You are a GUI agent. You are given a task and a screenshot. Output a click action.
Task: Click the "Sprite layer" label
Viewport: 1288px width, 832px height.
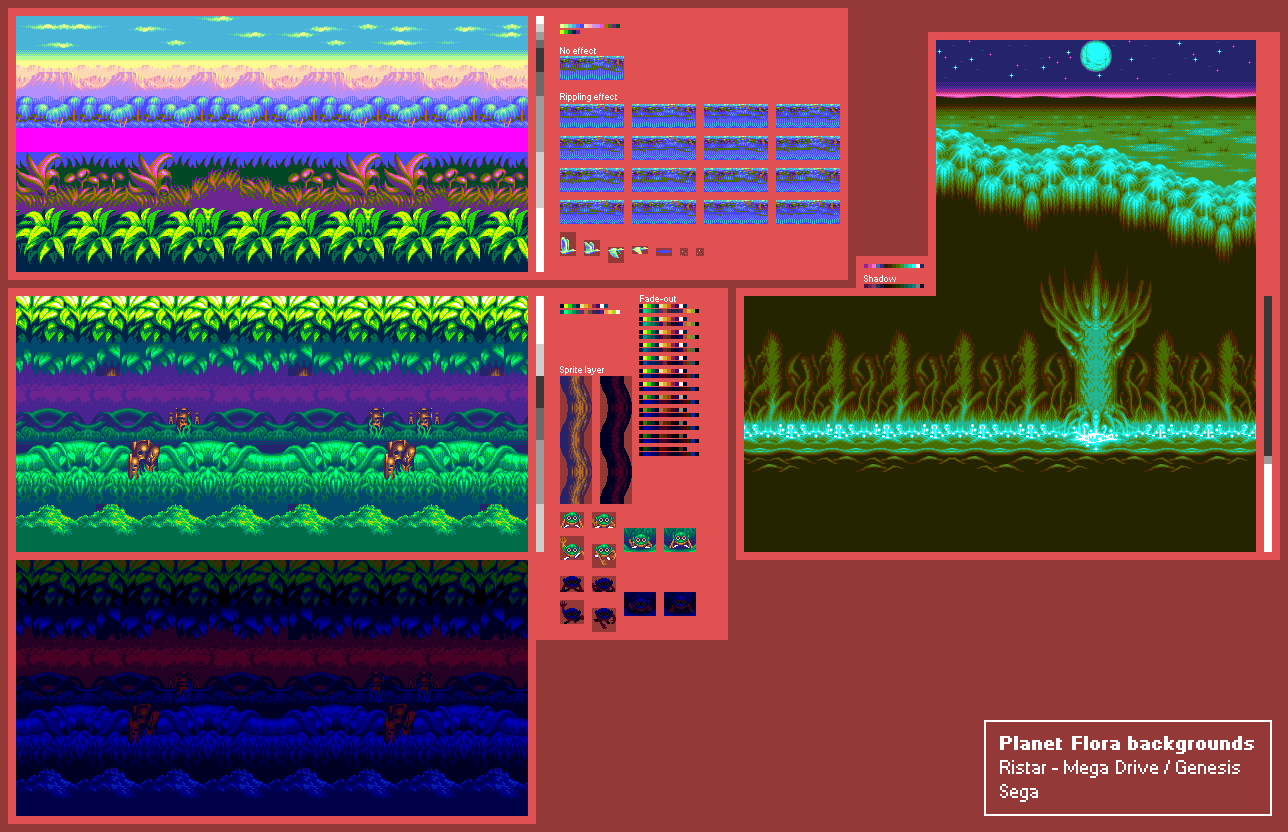(x=582, y=370)
